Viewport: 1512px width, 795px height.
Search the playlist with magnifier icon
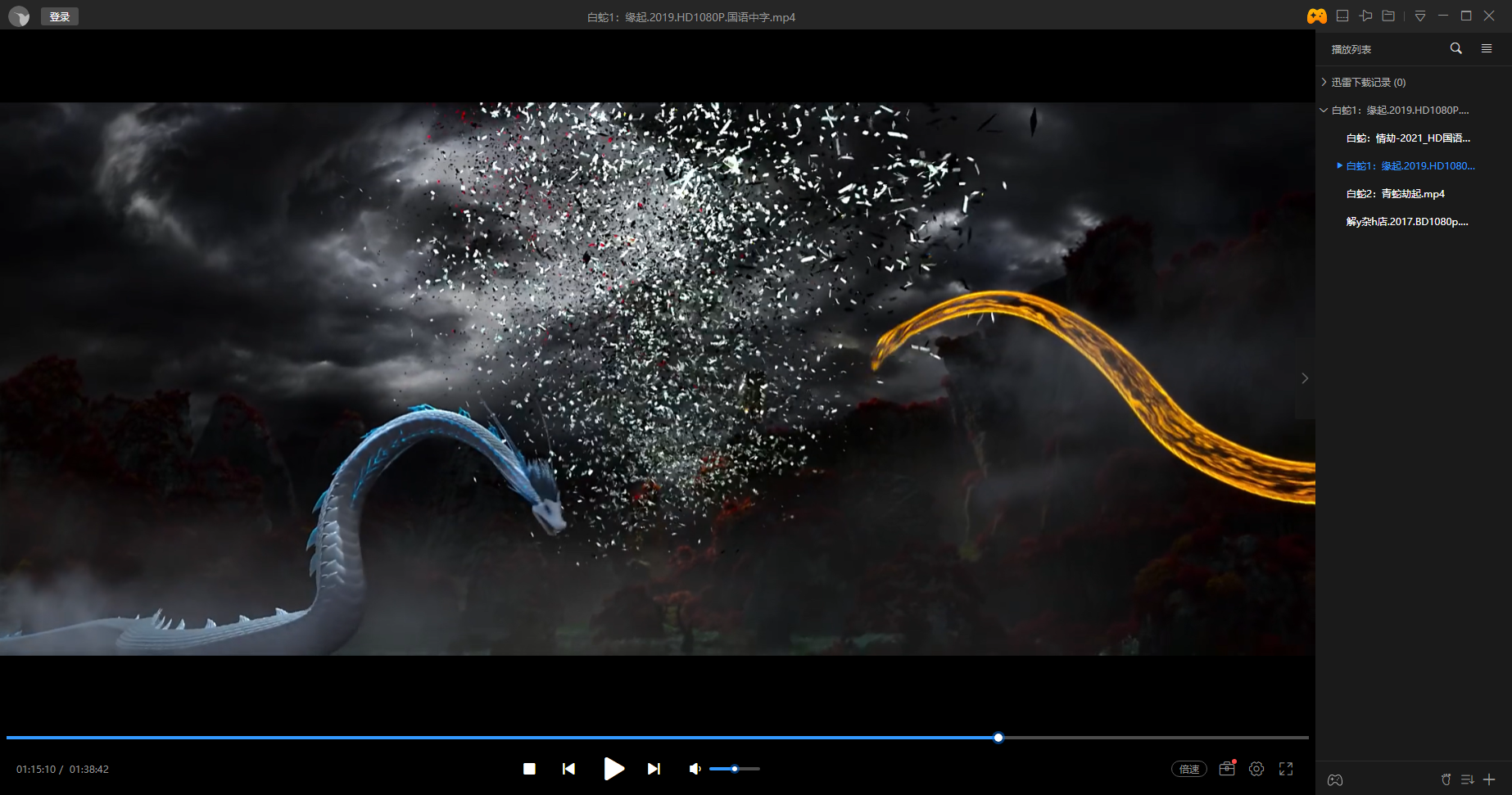pyautogui.click(x=1455, y=49)
